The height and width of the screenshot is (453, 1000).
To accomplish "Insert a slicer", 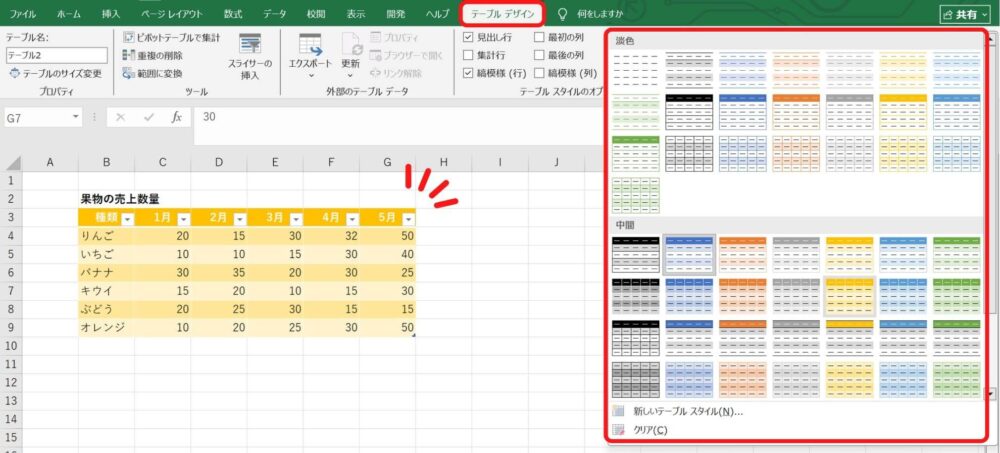I will [250, 57].
